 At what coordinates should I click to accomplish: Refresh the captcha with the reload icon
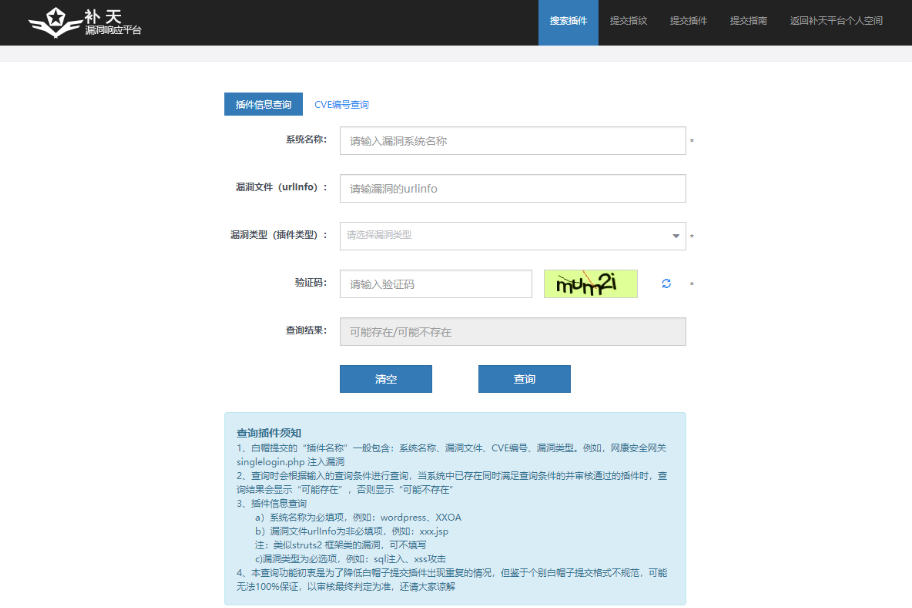click(666, 284)
